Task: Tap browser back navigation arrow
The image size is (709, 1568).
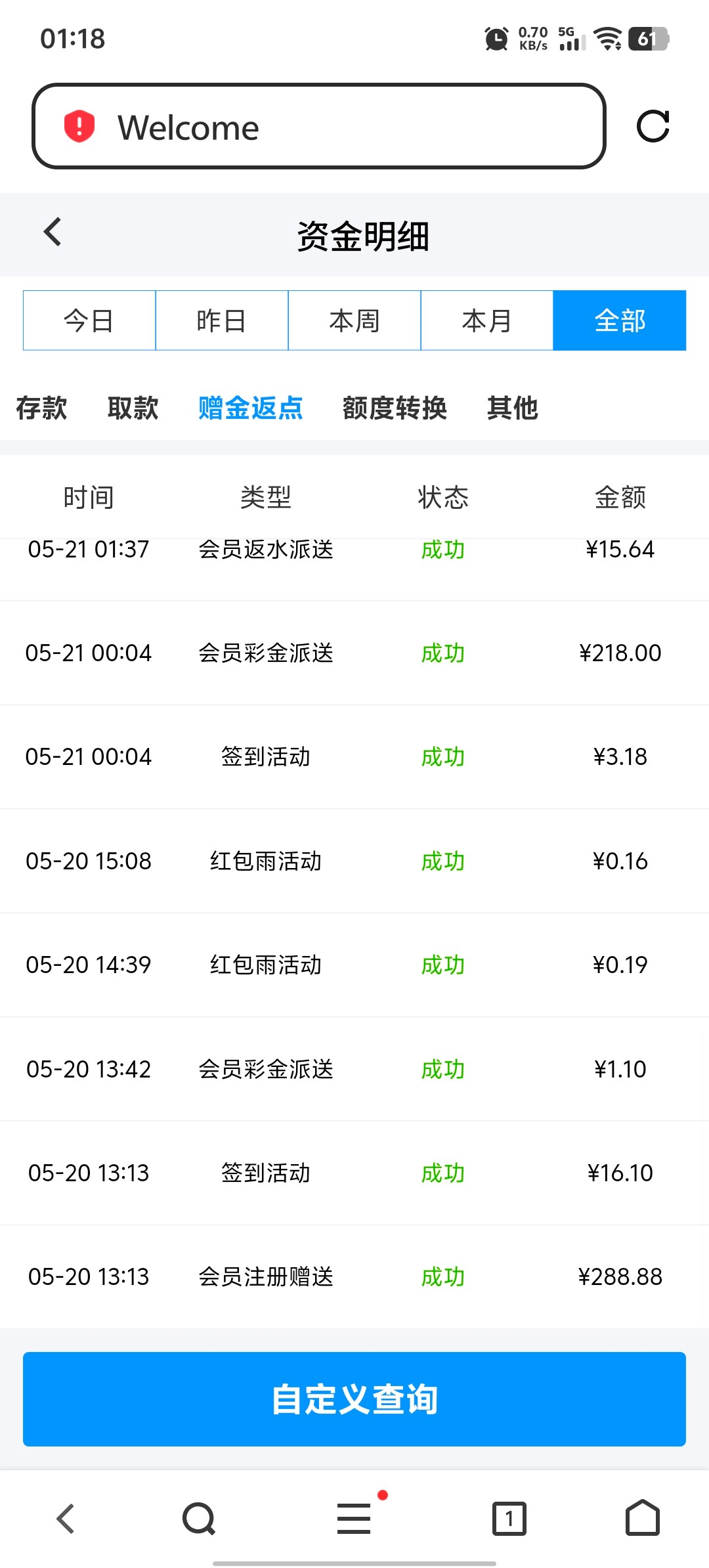Action: (x=66, y=1519)
